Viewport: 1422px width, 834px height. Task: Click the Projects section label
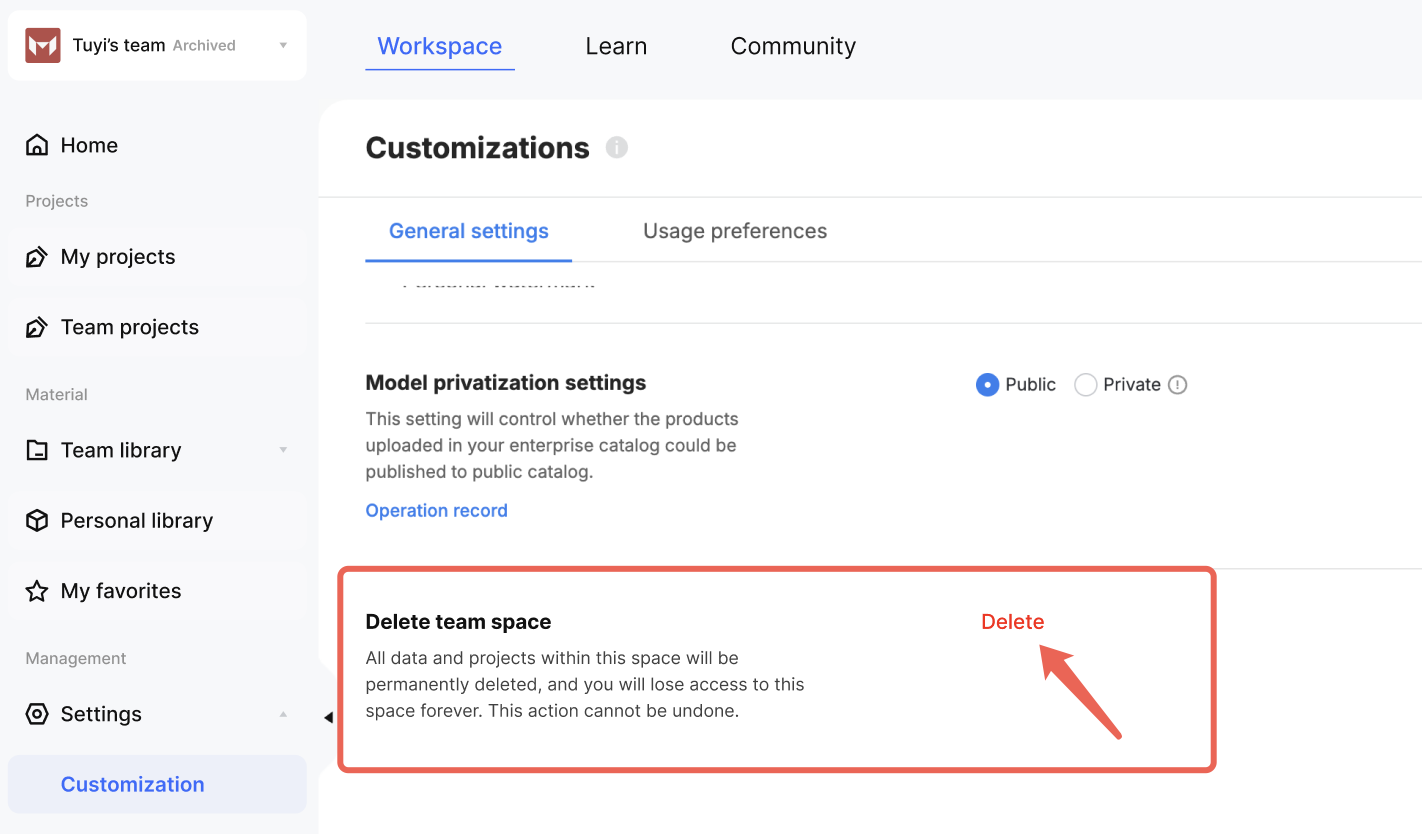57,201
